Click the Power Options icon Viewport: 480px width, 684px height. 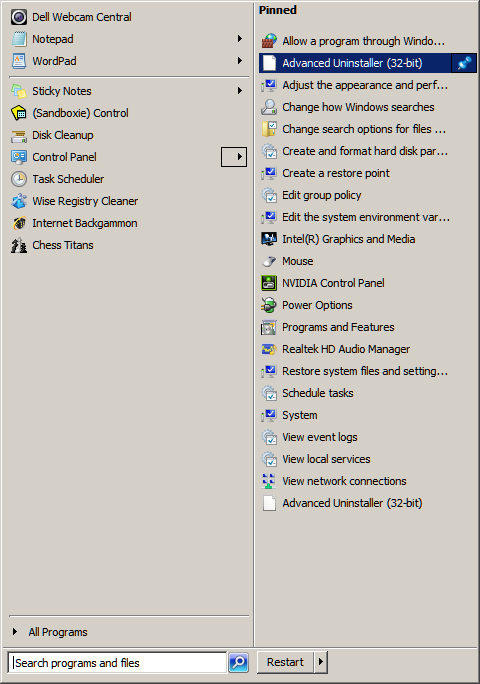[x=269, y=305]
